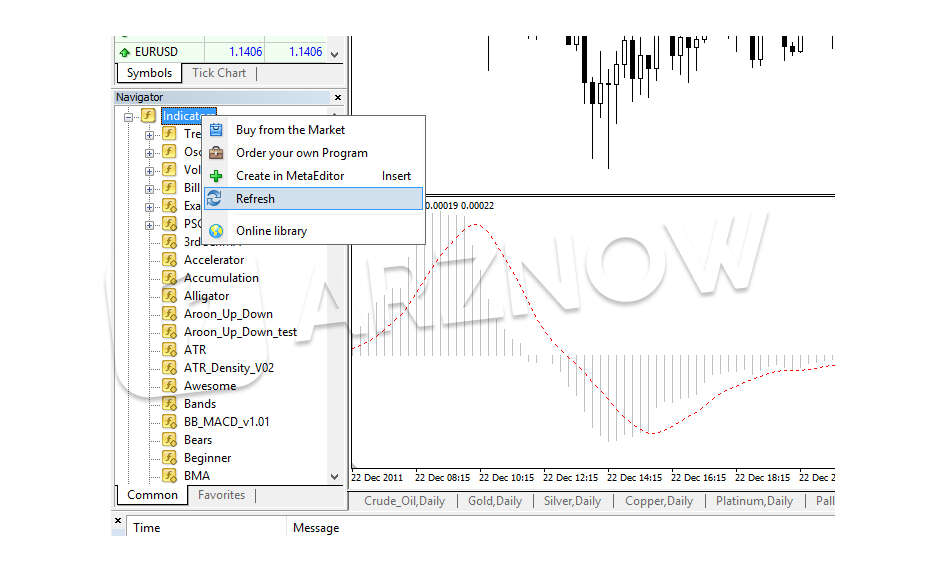
Task: Expand the Vol... folder node in Navigator
Action: [149, 171]
